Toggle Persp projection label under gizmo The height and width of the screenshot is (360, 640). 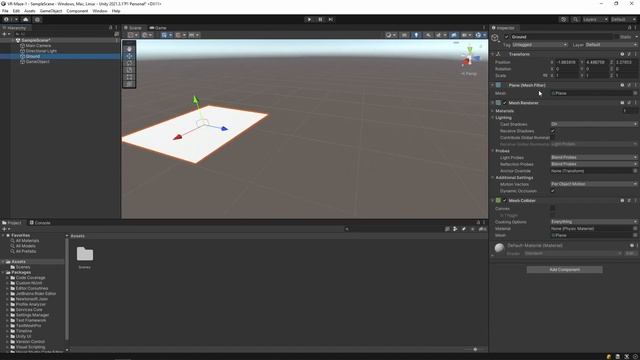[x=469, y=74]
